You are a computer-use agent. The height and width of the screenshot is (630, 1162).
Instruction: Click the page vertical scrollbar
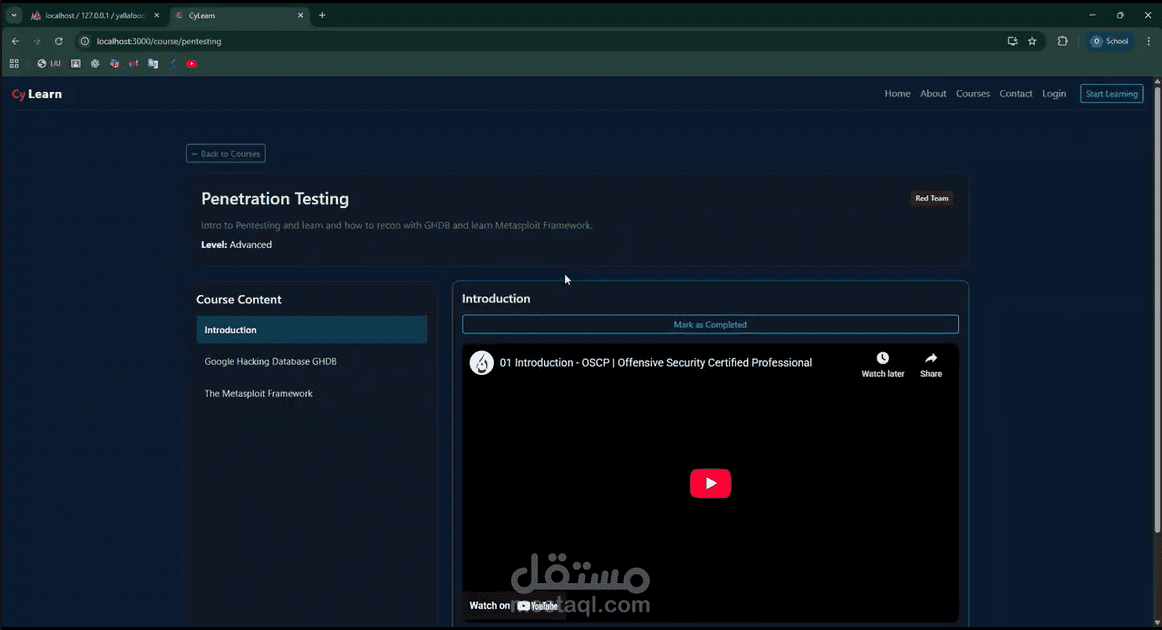1157,309
